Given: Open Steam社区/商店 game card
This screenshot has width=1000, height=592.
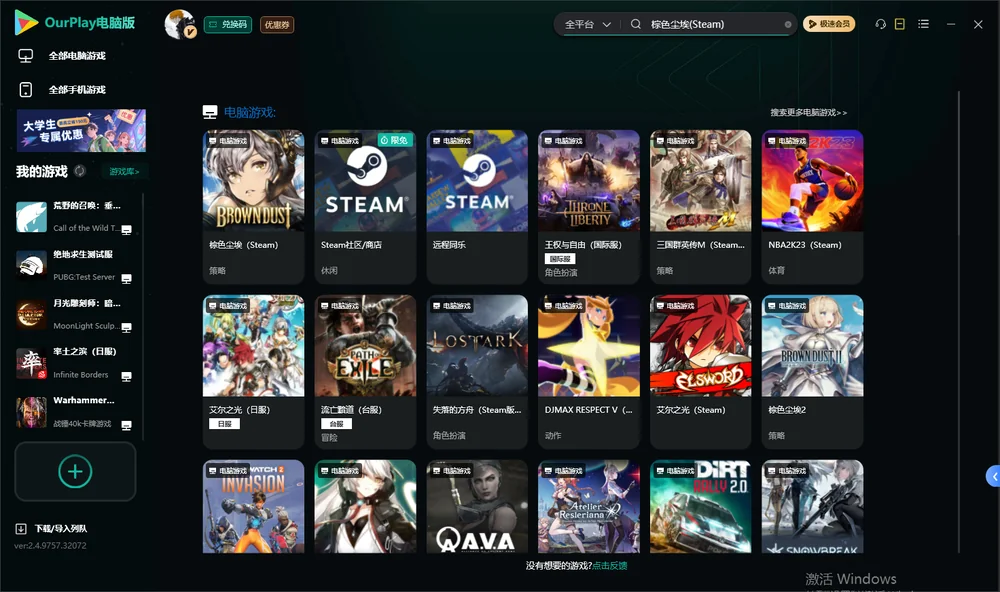Looking at the screenshot, I should click(365, 207).
